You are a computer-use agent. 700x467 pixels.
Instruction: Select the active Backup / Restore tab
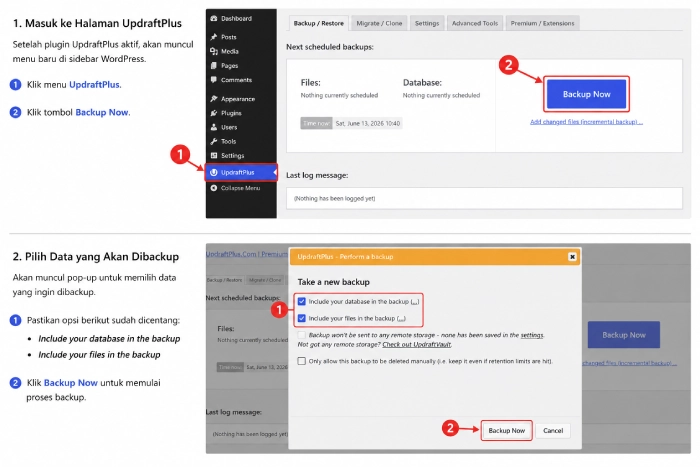319,23
